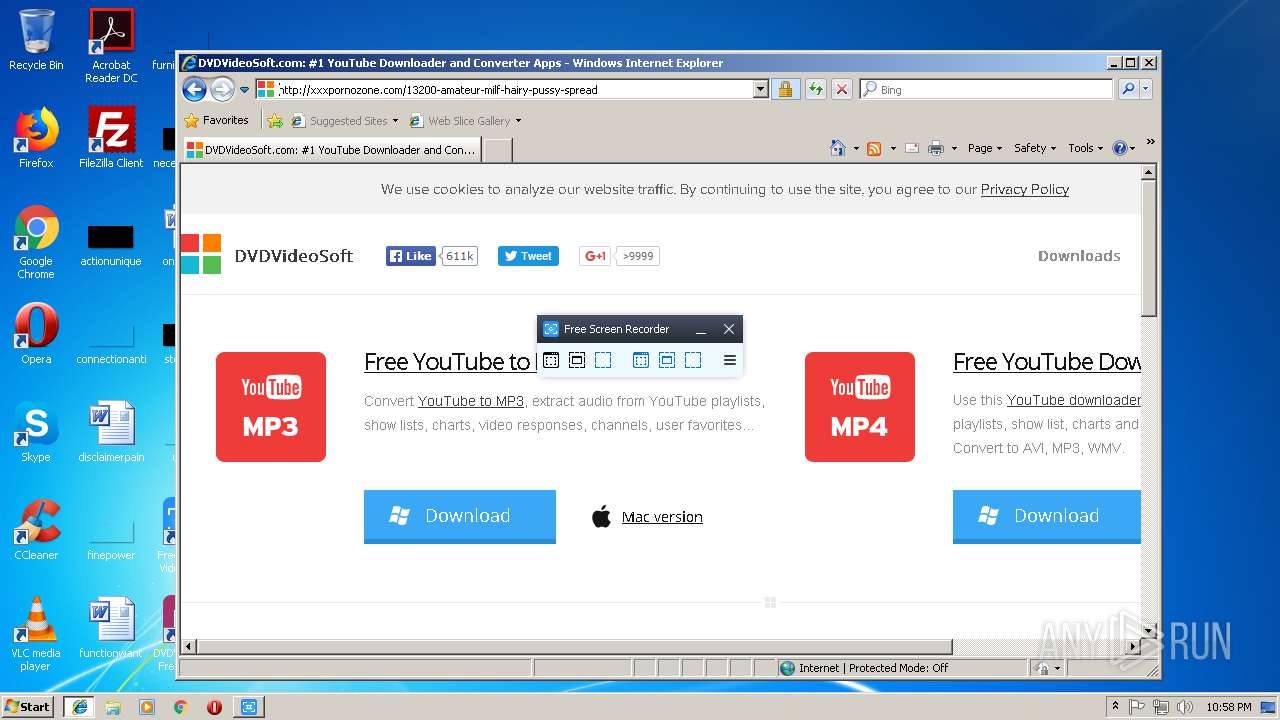Click the YouTube MP4 red logo
This screenshot has width=1280, height=720.
pos(860,407)
